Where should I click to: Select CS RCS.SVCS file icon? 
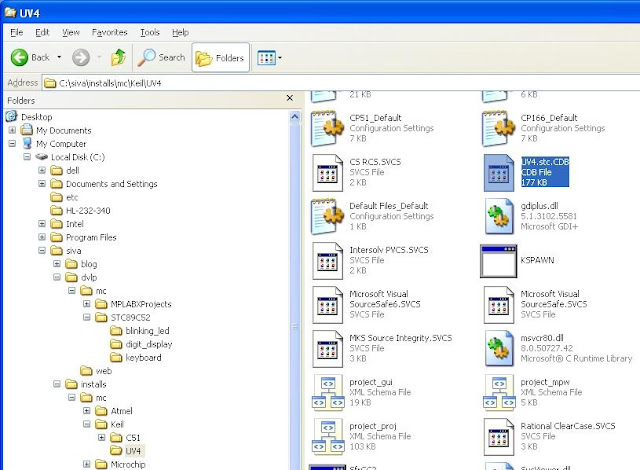(x=327, y=173)
